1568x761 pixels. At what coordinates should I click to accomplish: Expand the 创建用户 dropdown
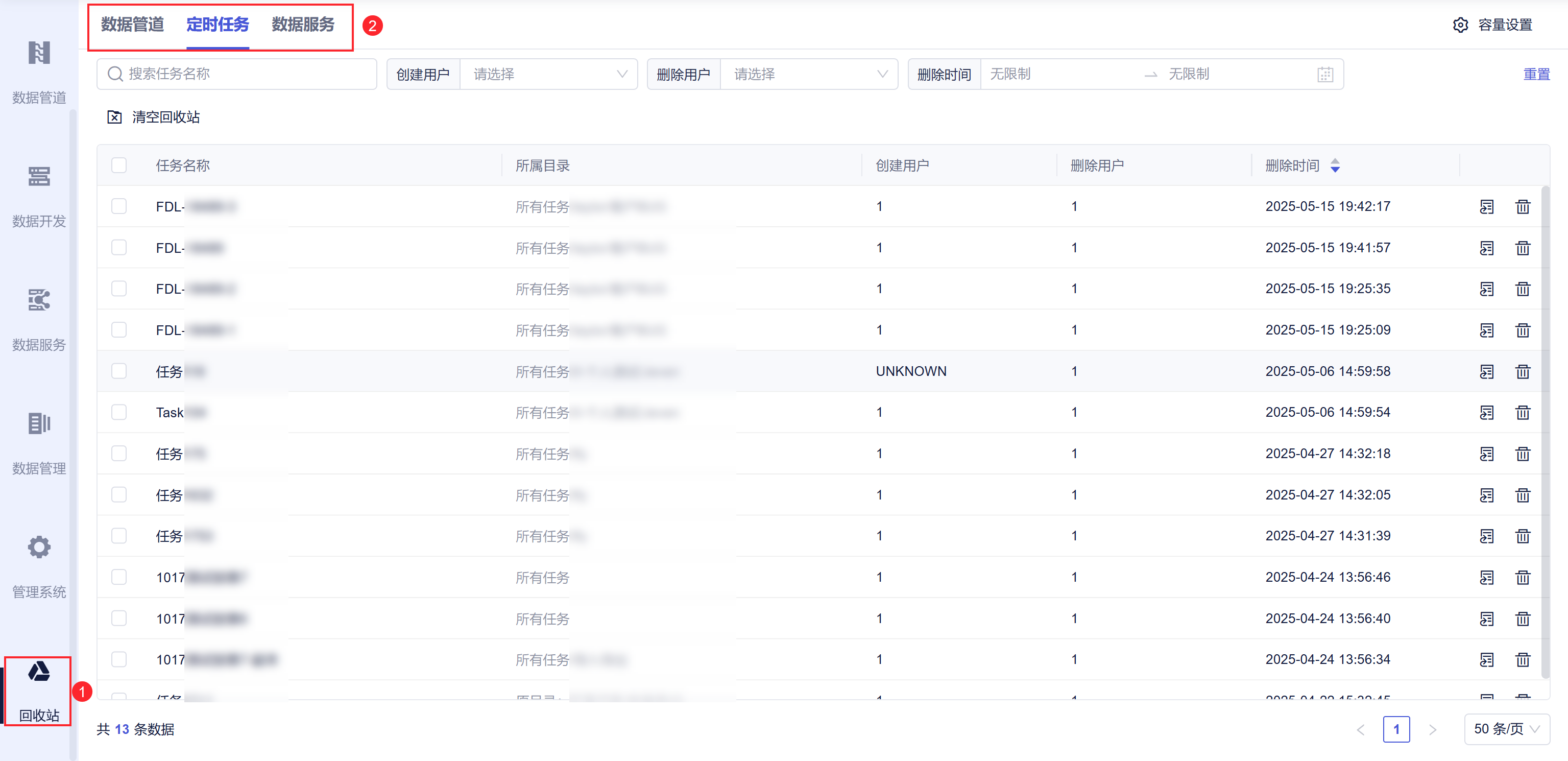click(548, 74)
